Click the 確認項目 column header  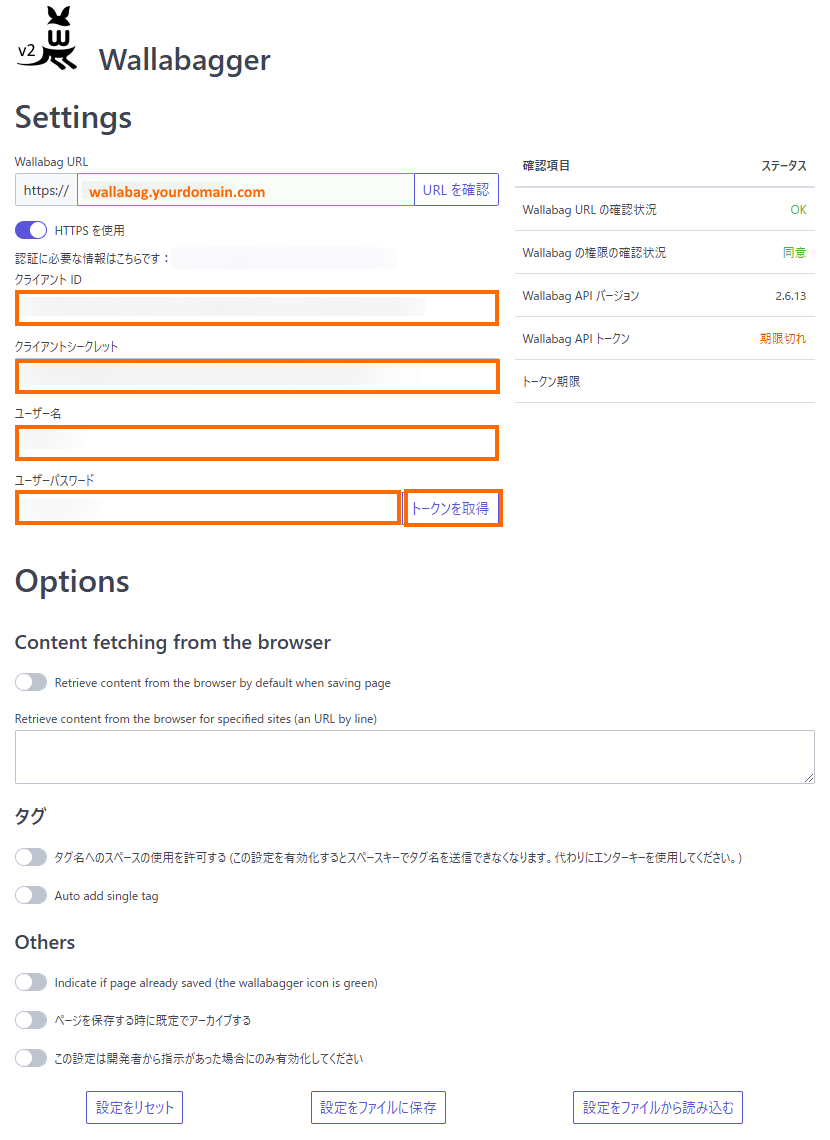click(546, 166)
